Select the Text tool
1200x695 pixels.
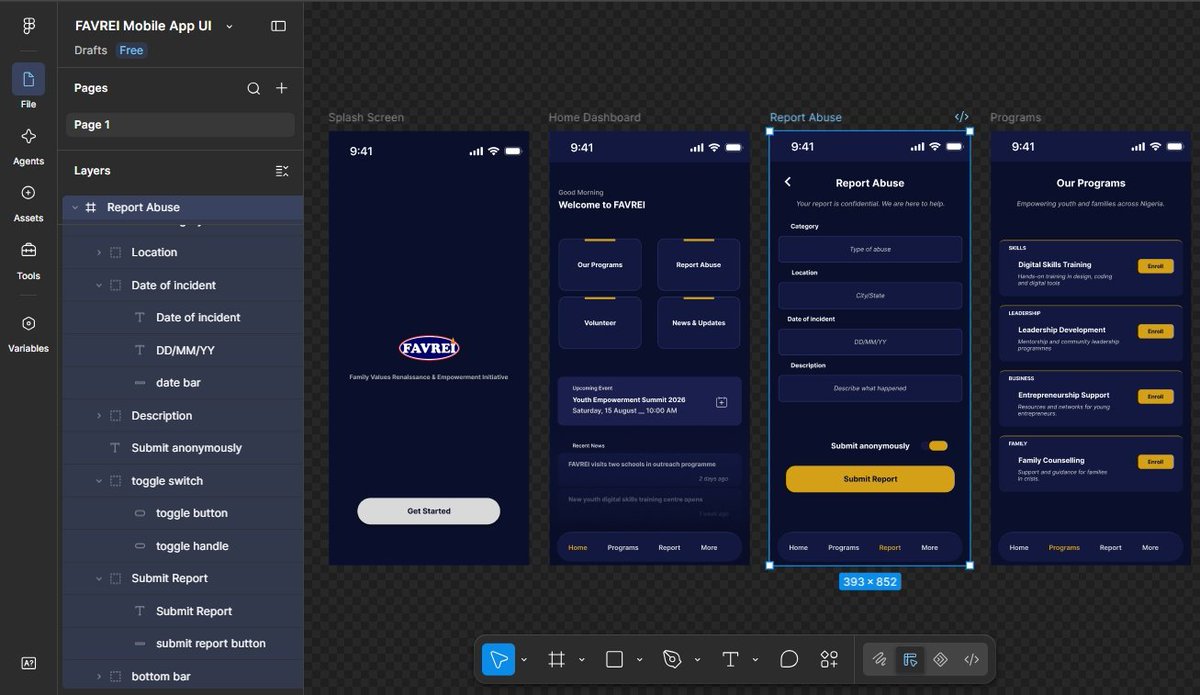730,659
